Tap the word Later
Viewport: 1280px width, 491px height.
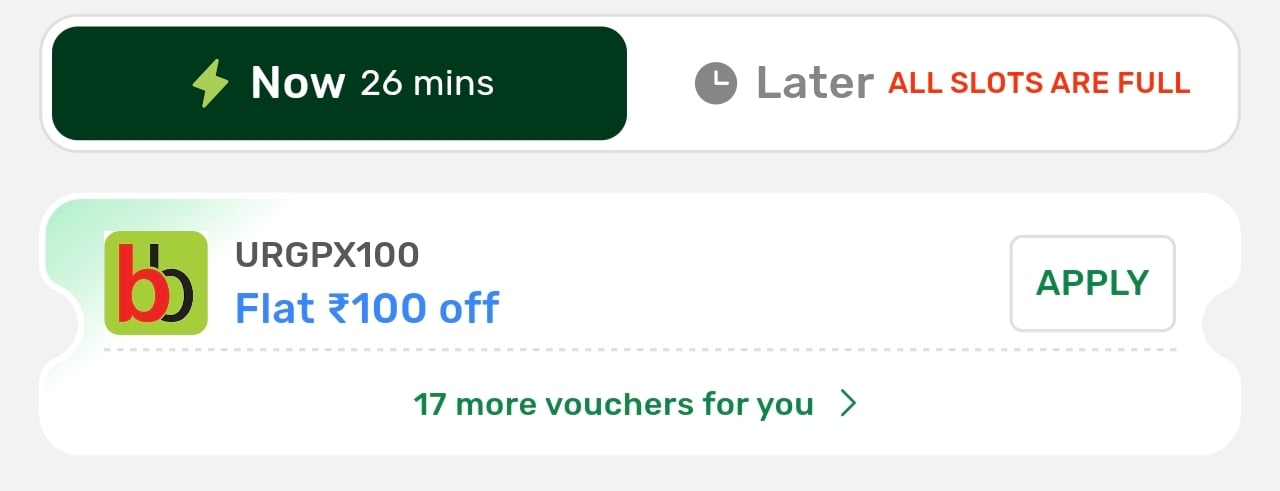click(815, 83)
